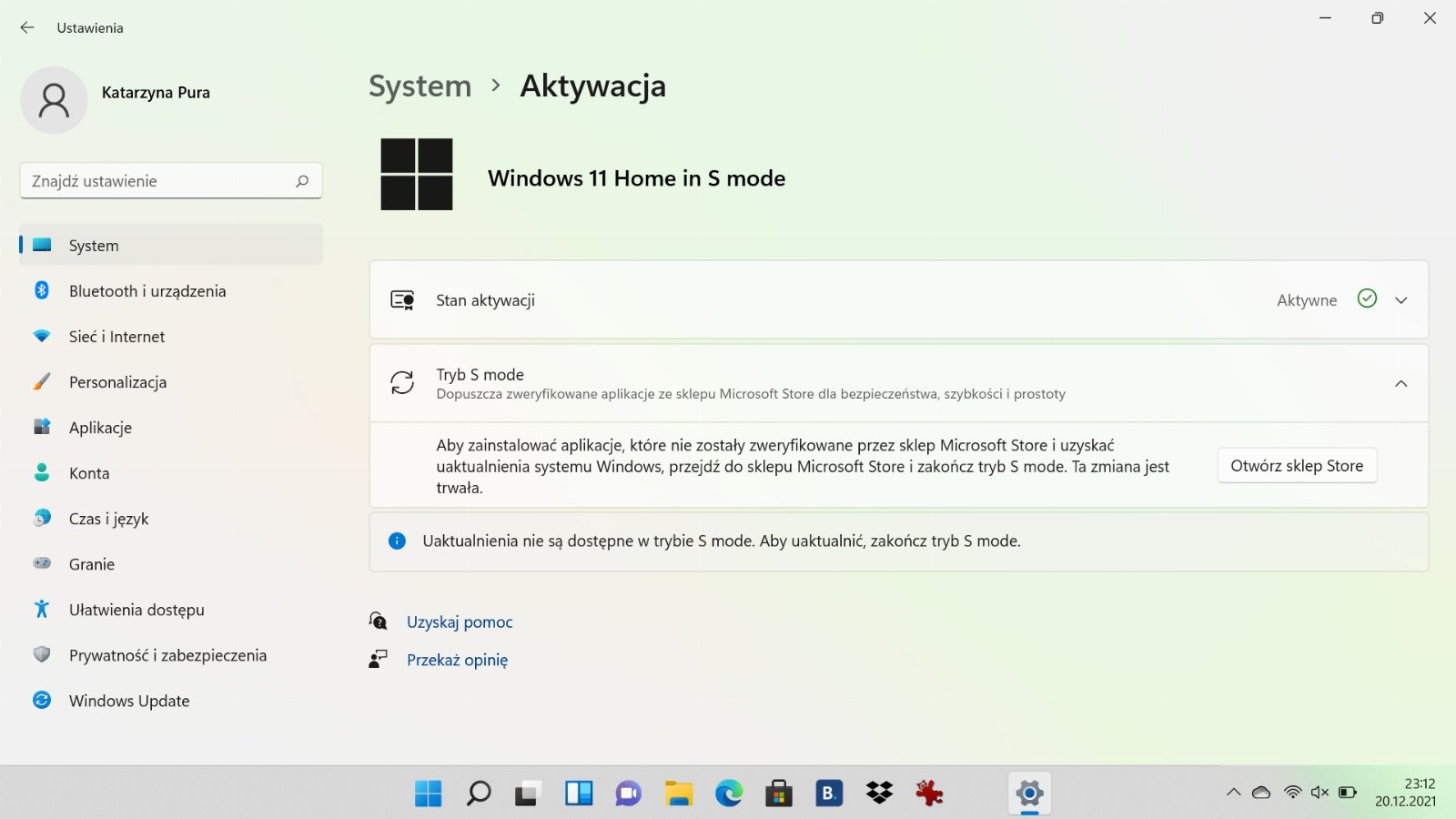Click the Przekaż opinię feedback icon
Screen dimensions: 1456x819
pyautogui.click(x=378, y=659)
